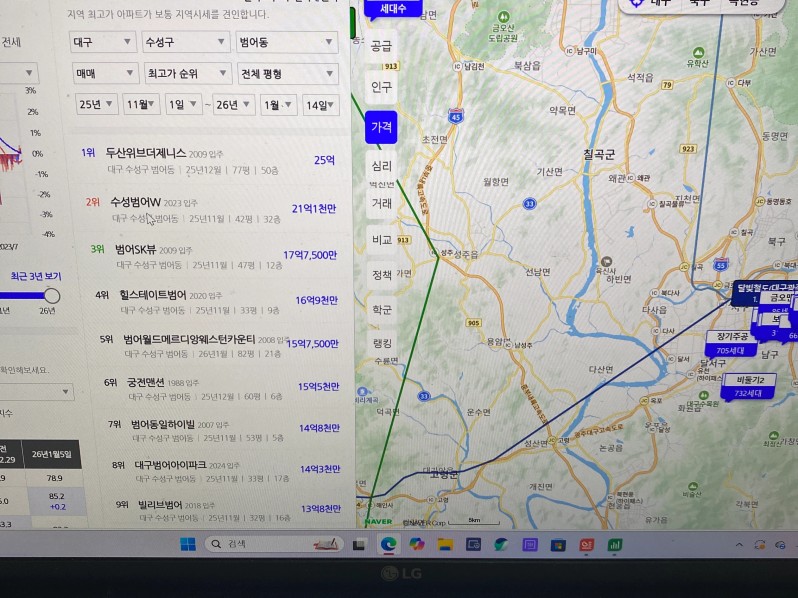Click the 최근 3년 보기 link
This screenshot has width=798, height=598.
point(36,276)
